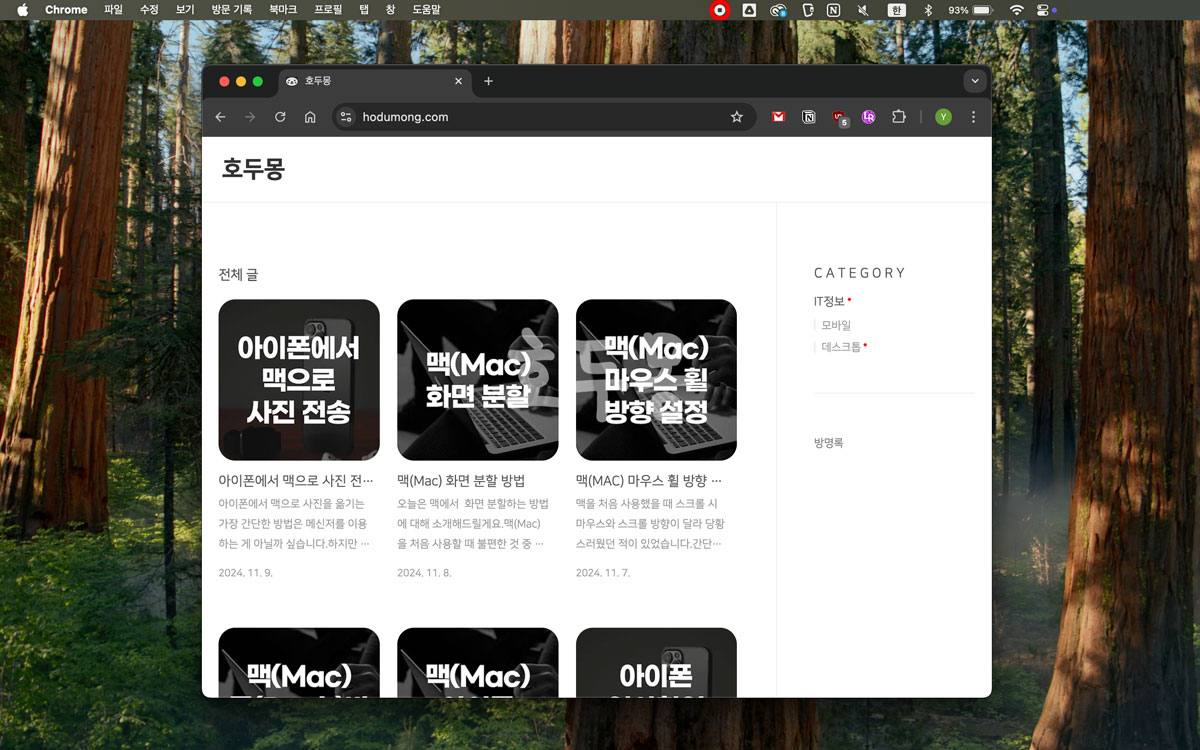Click the Notion menu bar icon

833,10
